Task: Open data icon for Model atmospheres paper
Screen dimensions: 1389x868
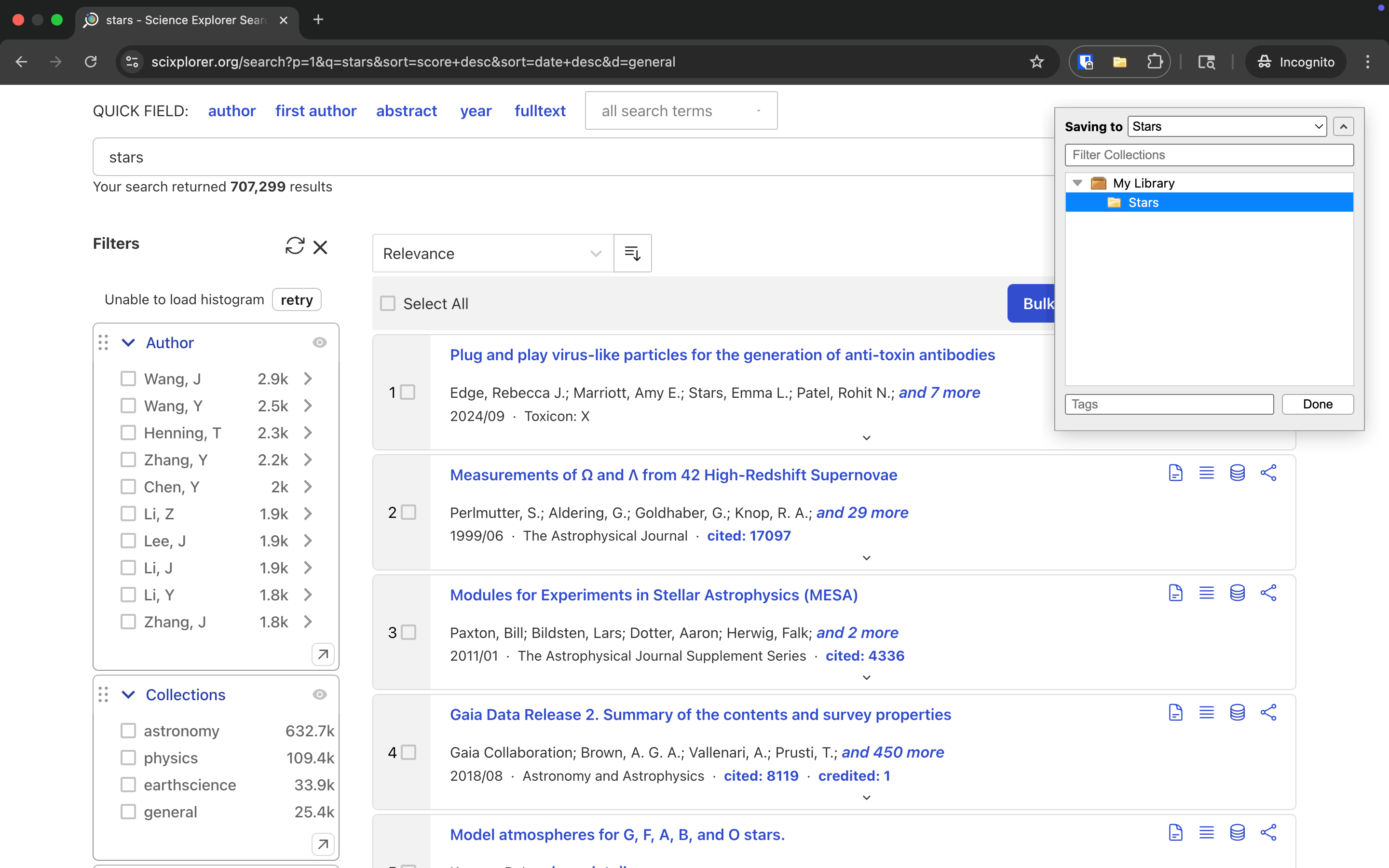Action: (1238, 832)
